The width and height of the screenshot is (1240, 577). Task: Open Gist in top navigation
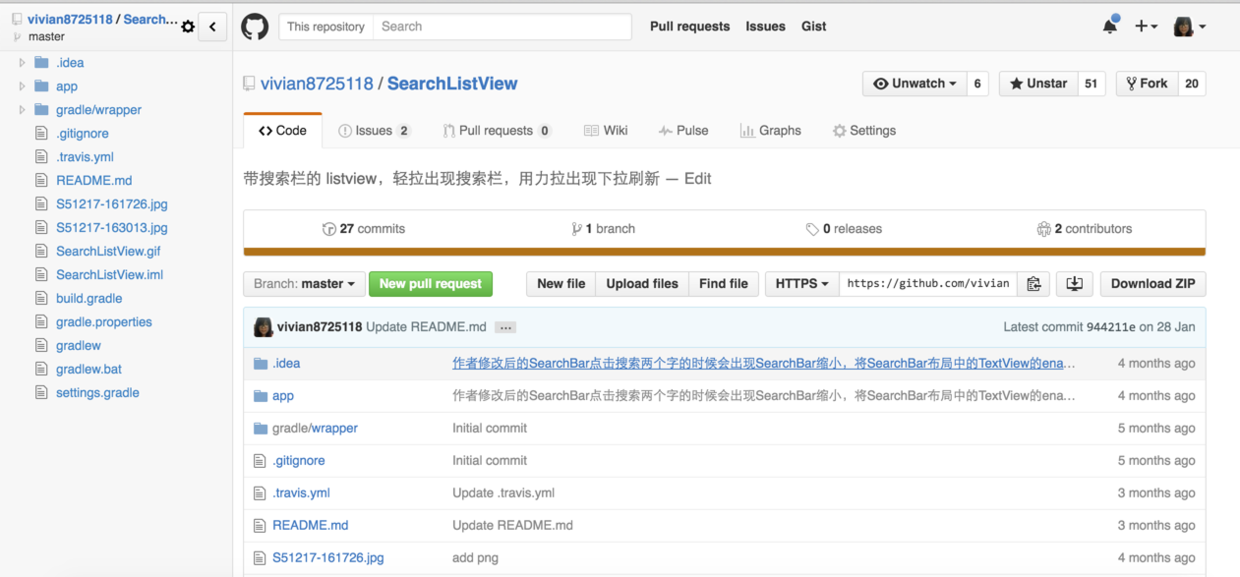[x=814, y=27]
